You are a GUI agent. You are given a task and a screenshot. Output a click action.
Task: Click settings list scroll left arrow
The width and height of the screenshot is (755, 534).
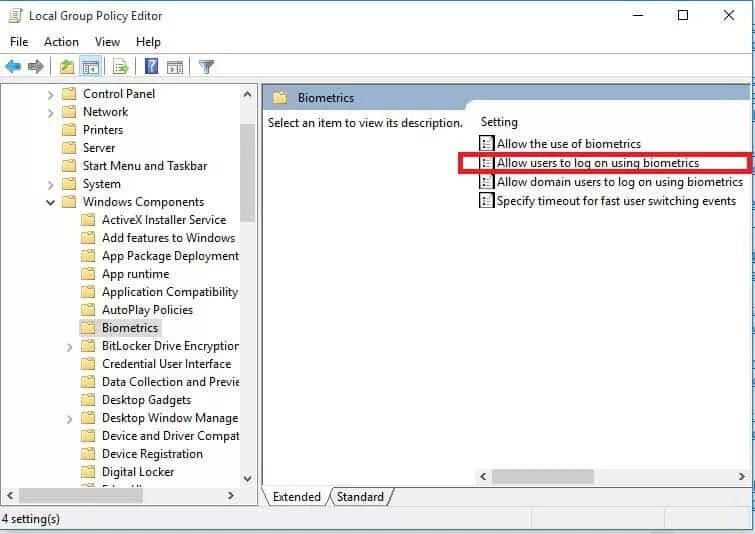[x=483, y=476]
